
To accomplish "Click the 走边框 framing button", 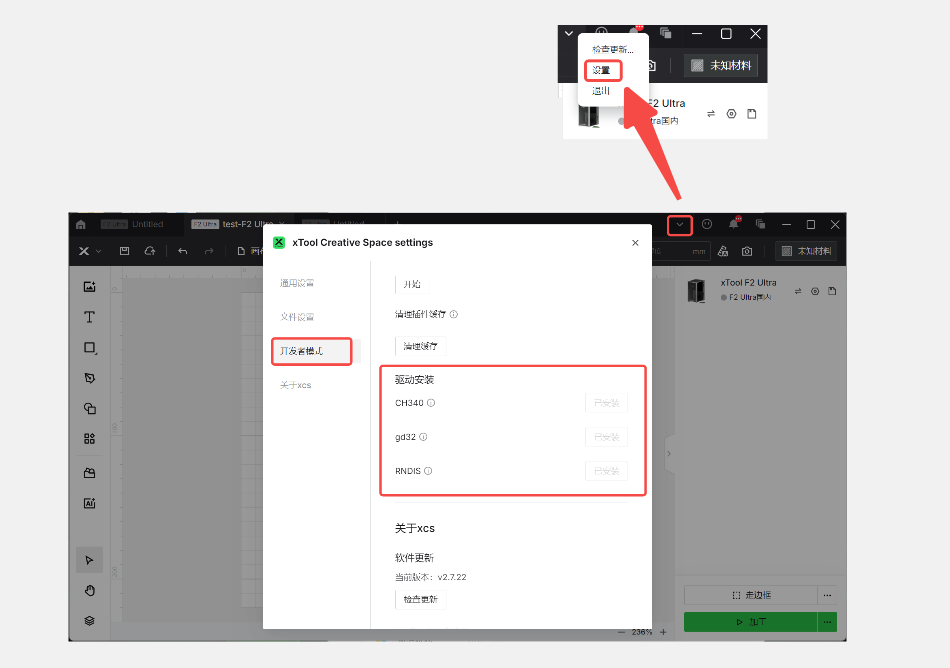I will click(751, 595).
